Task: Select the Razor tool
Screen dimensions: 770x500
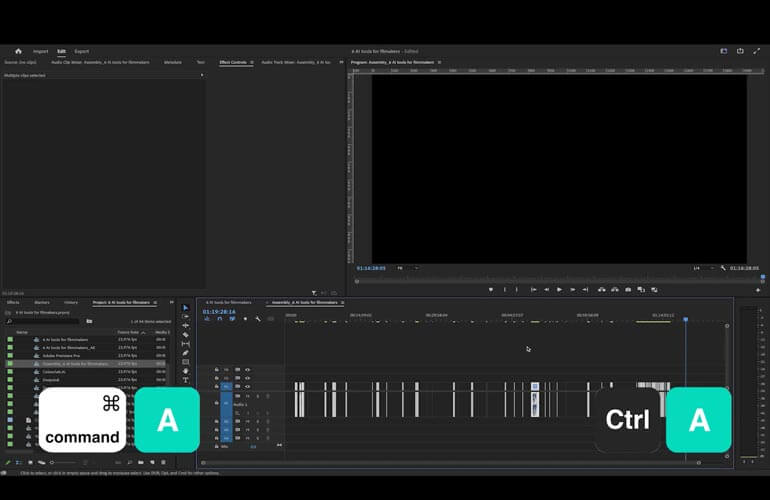Action: [x=186, y=334]
